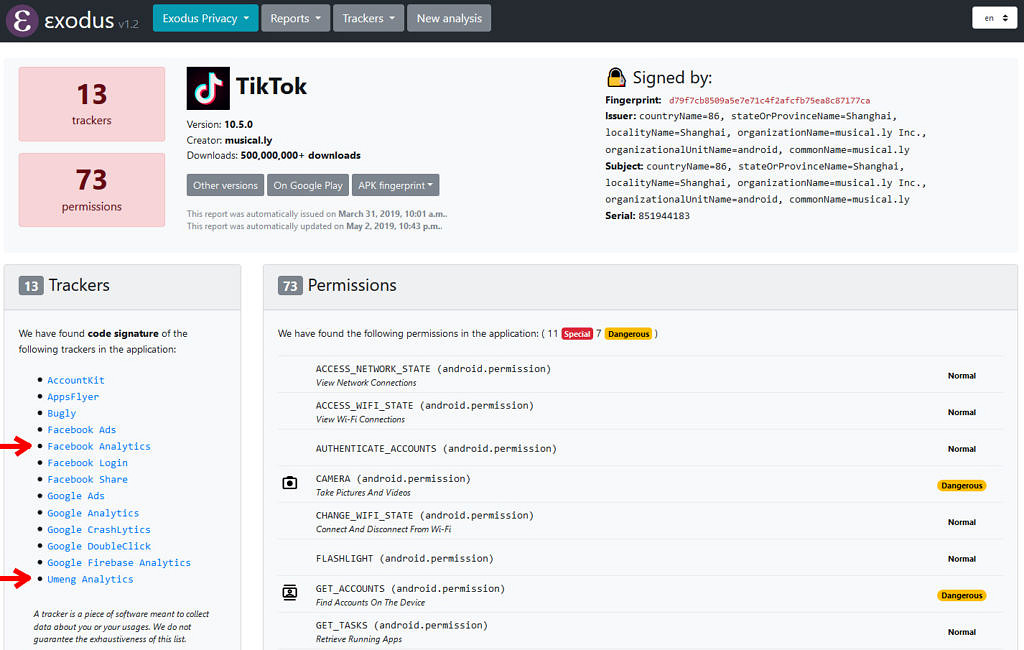The image size is (1024, 650).
Task: Click the Dangerous badge on CAMERA row
Action: (x=962, y=485)
